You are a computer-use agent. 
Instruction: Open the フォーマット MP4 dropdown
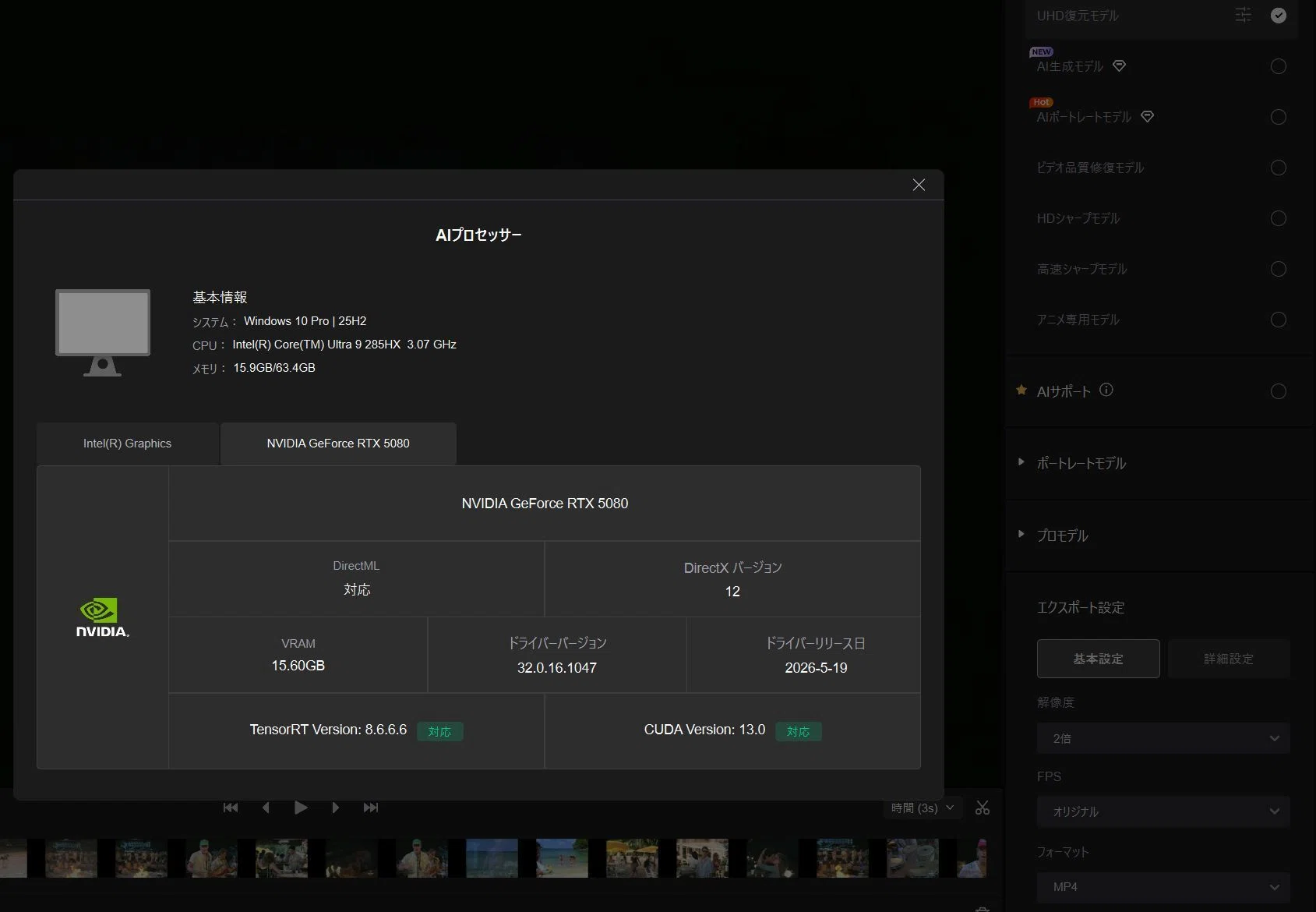[1163, 887]
